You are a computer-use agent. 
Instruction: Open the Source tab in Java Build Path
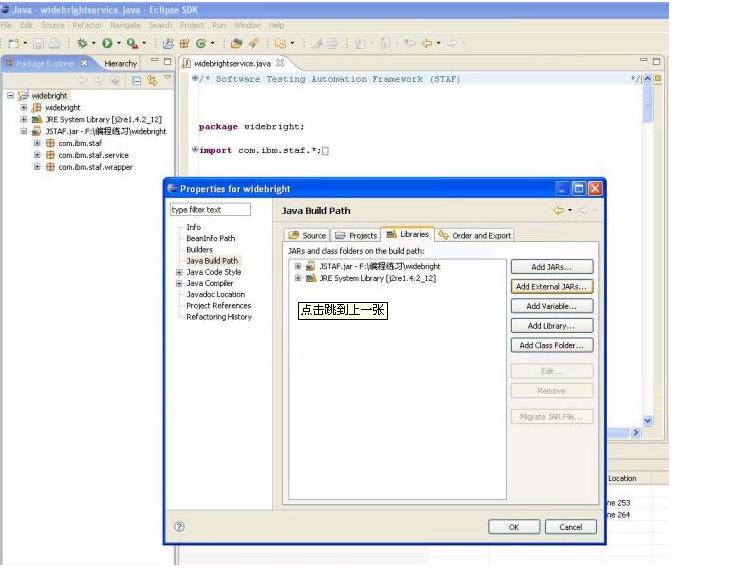coord(307,235)
